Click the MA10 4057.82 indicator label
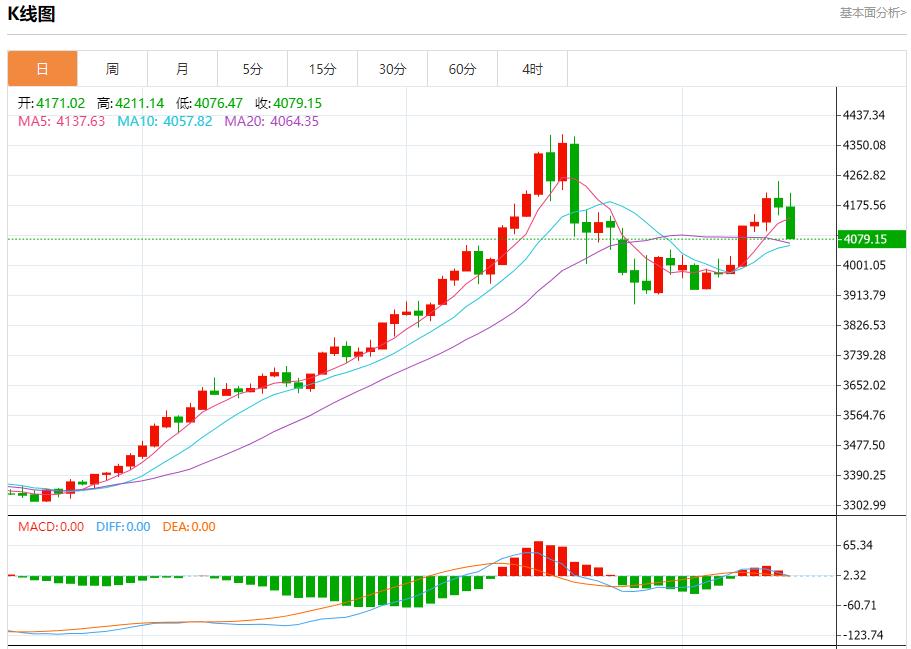Screen dimensions: 911x649 tap(164, 121)
